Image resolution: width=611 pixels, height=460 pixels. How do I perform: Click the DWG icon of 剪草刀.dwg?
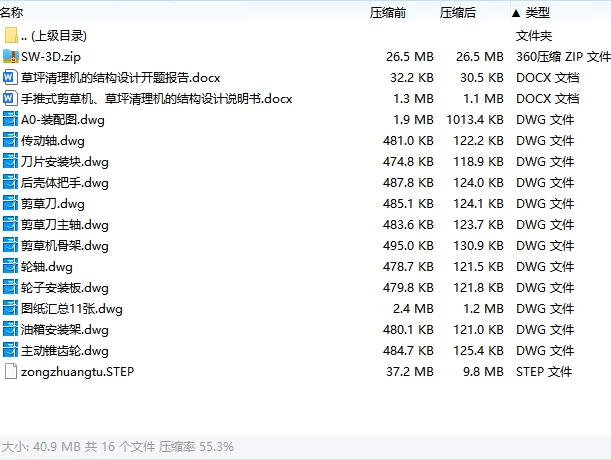click(10, 203)
